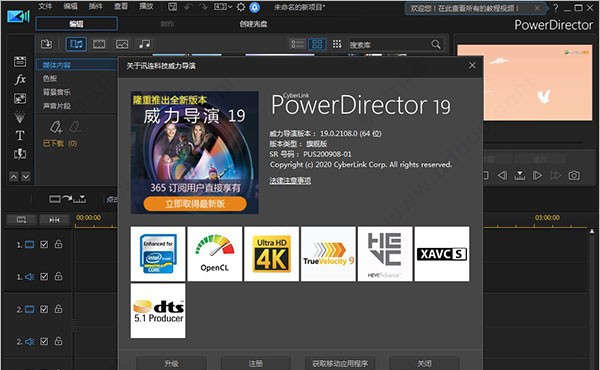Open the aspect ratio dropdown
Screen dimensions: 600x370
tap(223, 7)
